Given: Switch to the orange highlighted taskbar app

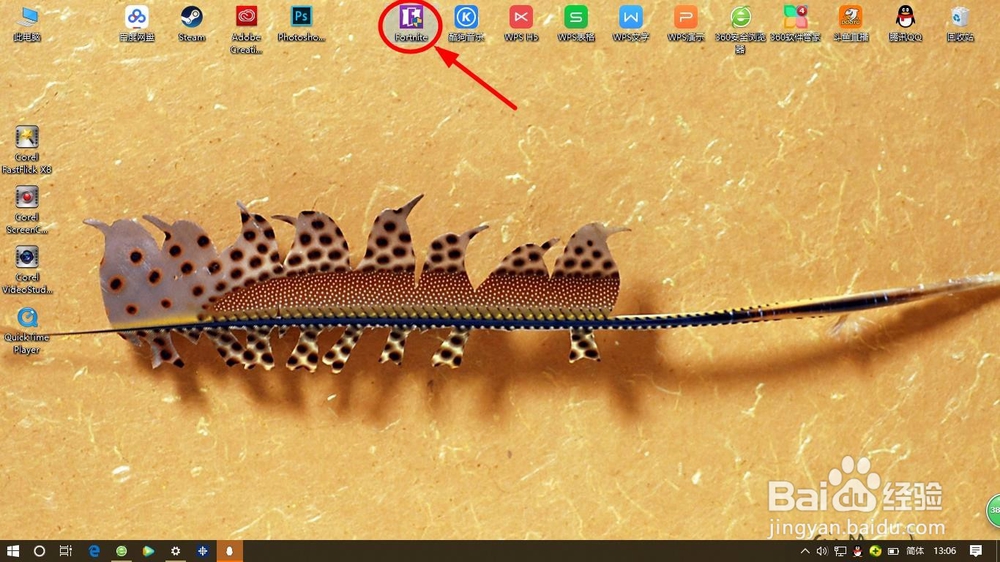Looking at the screenshot, I should tap(230, 551).
